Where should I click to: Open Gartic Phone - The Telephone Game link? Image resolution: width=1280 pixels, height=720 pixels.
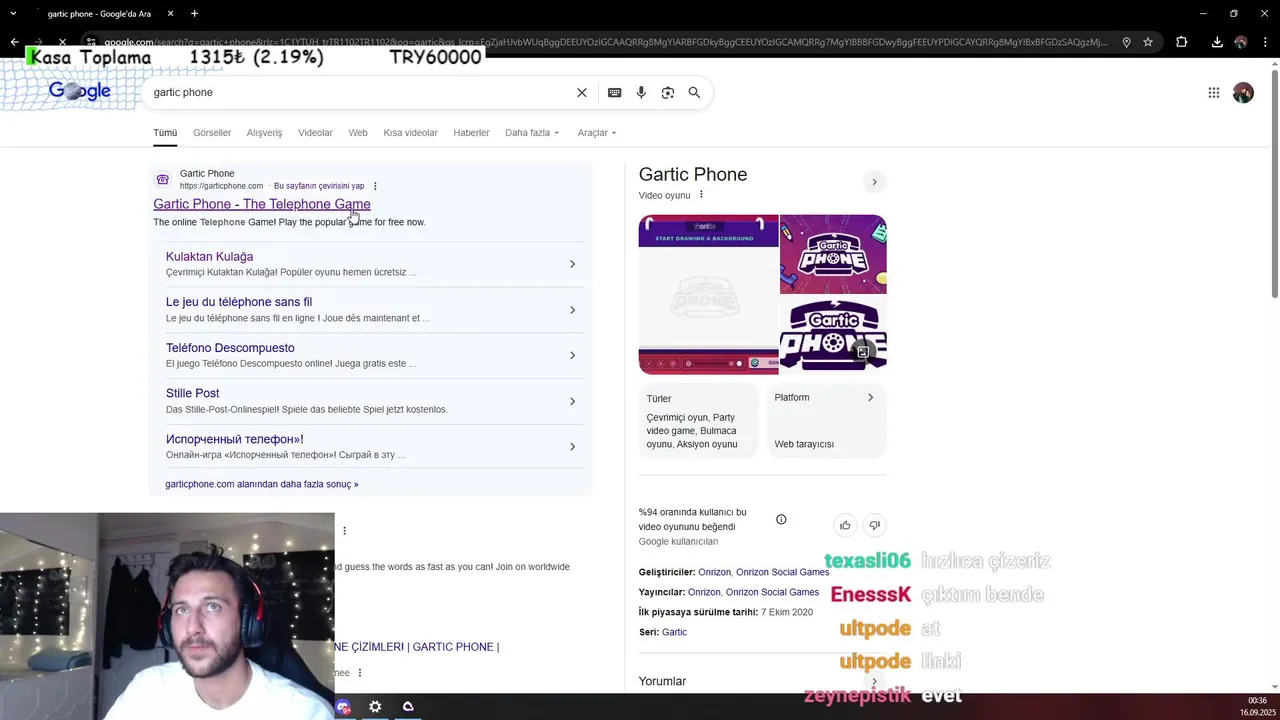pos(262,204)
